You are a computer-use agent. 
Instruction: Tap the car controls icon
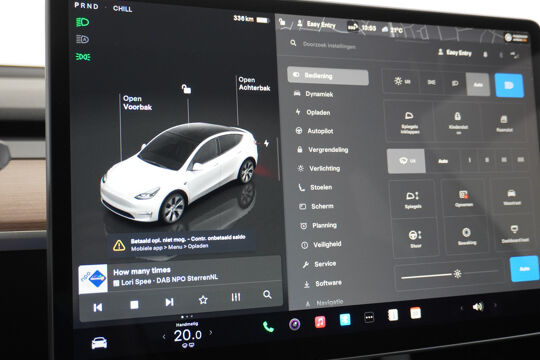(x=99, y=343)
